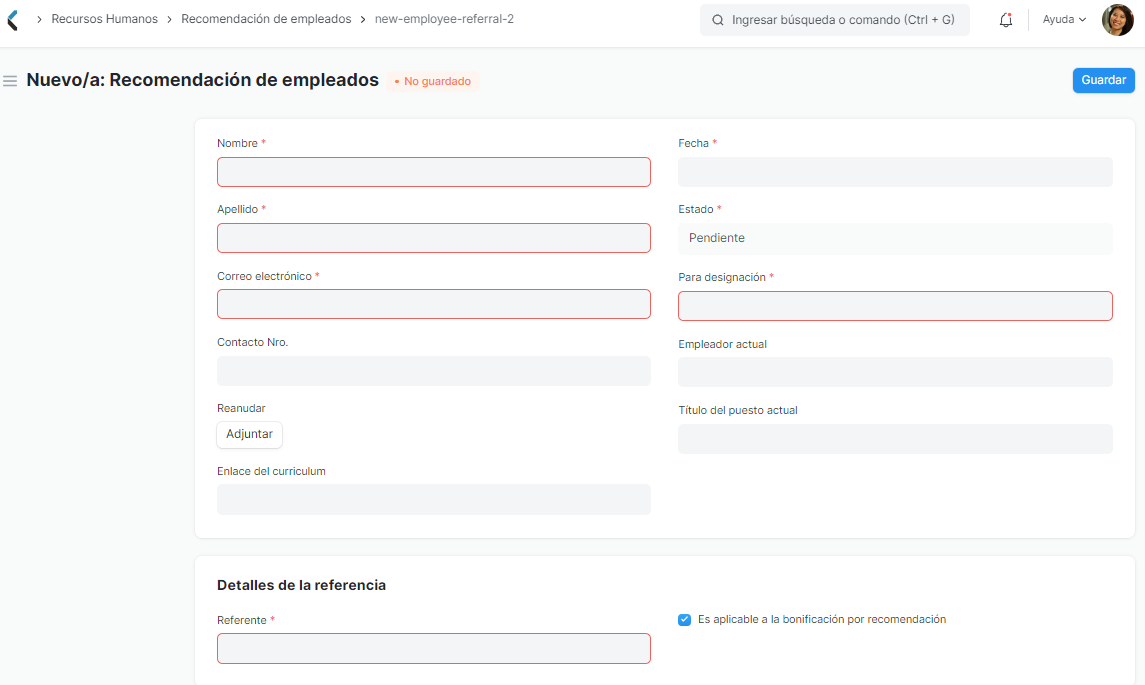
Task: Open the notifications bell icon
Action: click(1005, 19)
